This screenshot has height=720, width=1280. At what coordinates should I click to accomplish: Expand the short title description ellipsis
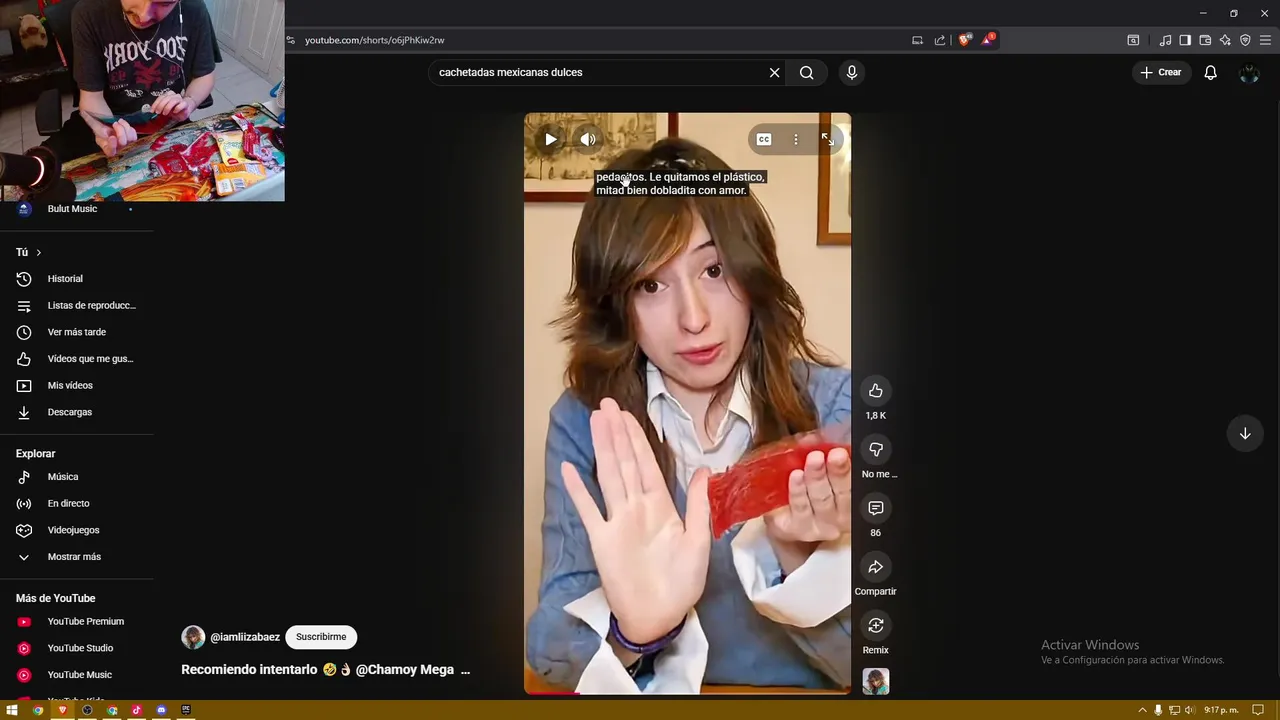(x=464, y=670)
